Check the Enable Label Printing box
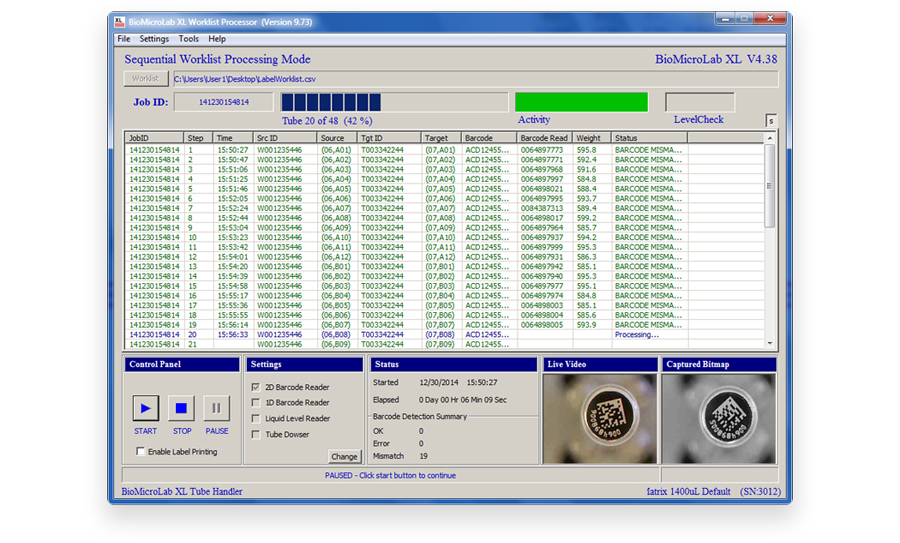Screen dimensions: 900x543 click(141, 452)
